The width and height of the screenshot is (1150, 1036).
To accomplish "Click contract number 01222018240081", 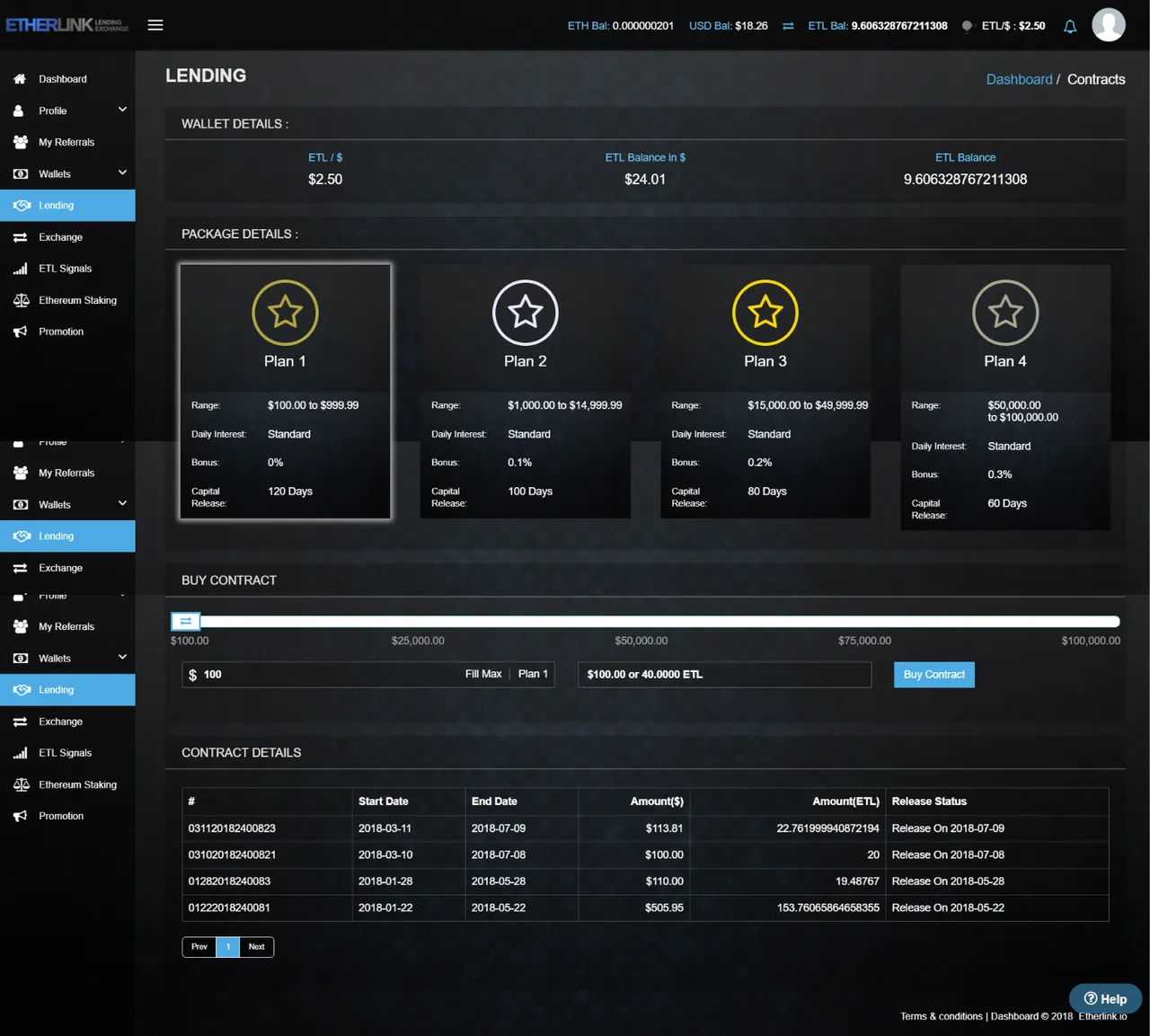I will coord(229,908).
